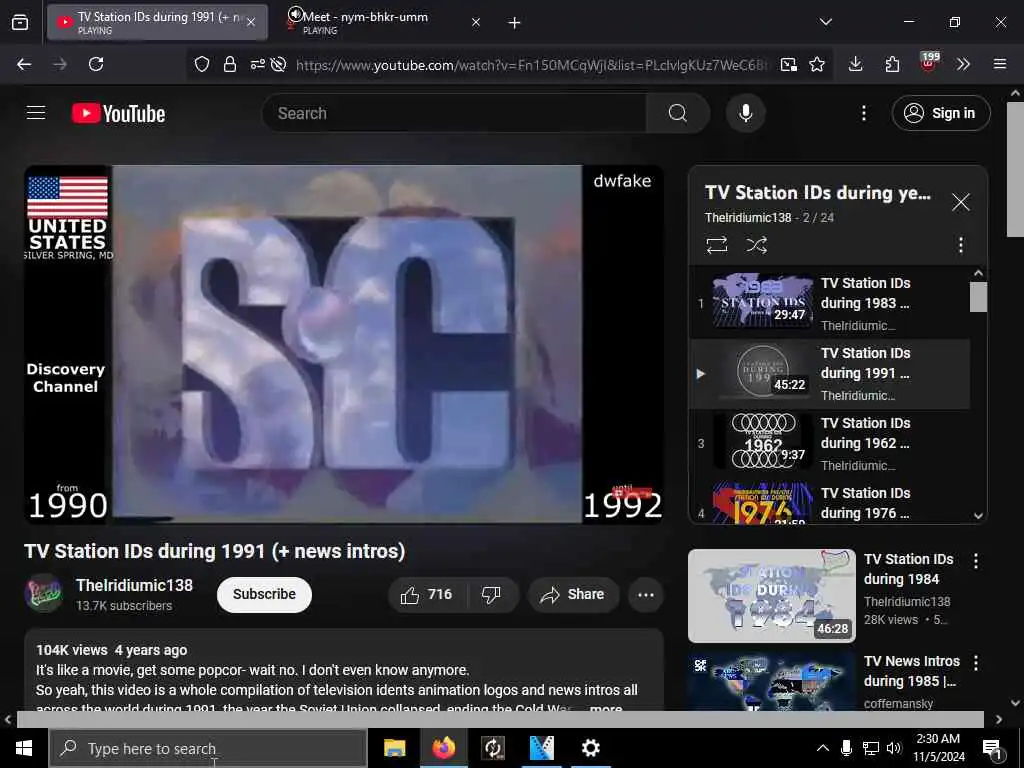Viewport: 1024px width, 768px height.
Task: Click into the YouTube Search field
Action: [455, 113]
